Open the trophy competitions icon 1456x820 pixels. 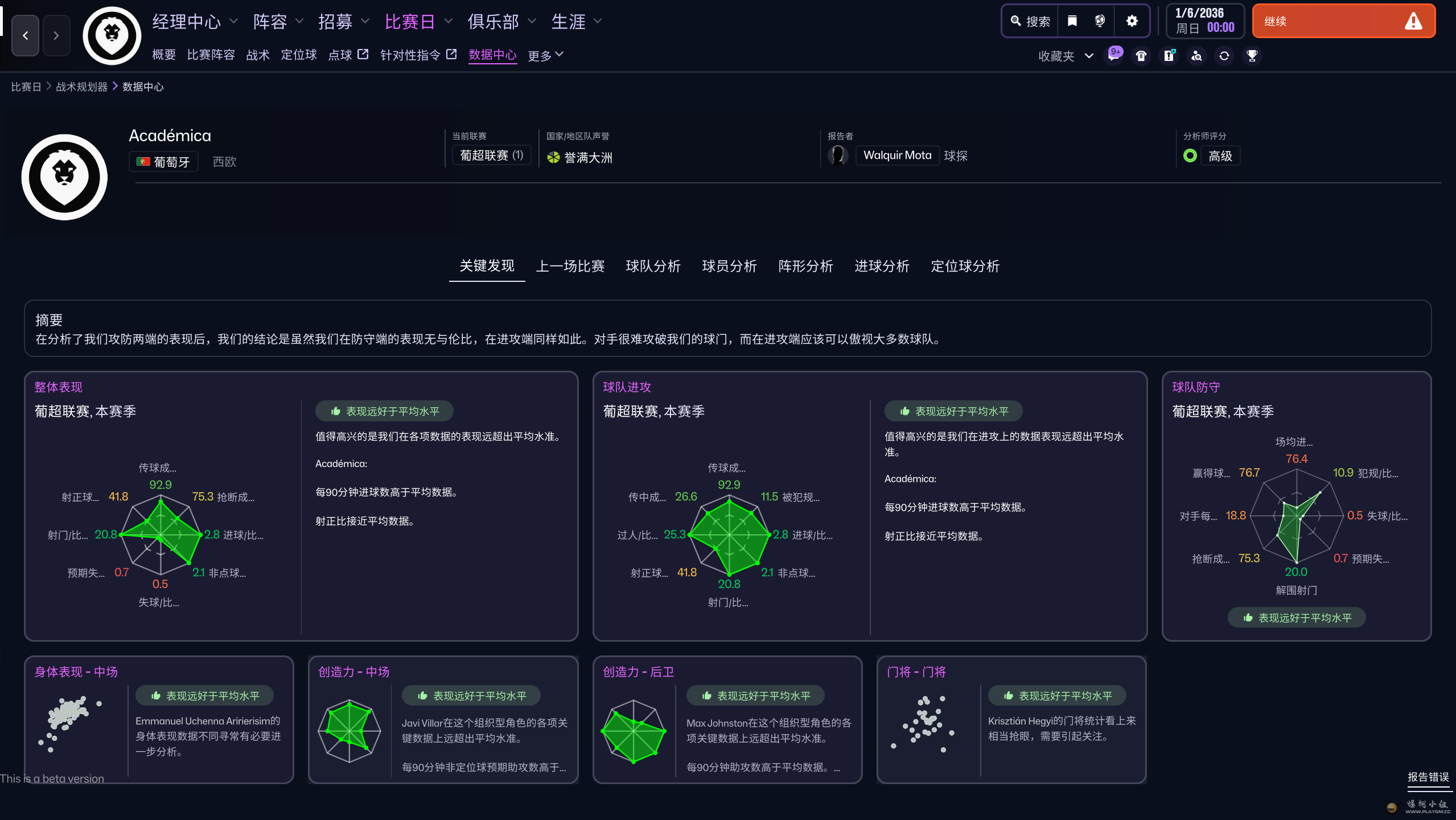click(1252, 55)
